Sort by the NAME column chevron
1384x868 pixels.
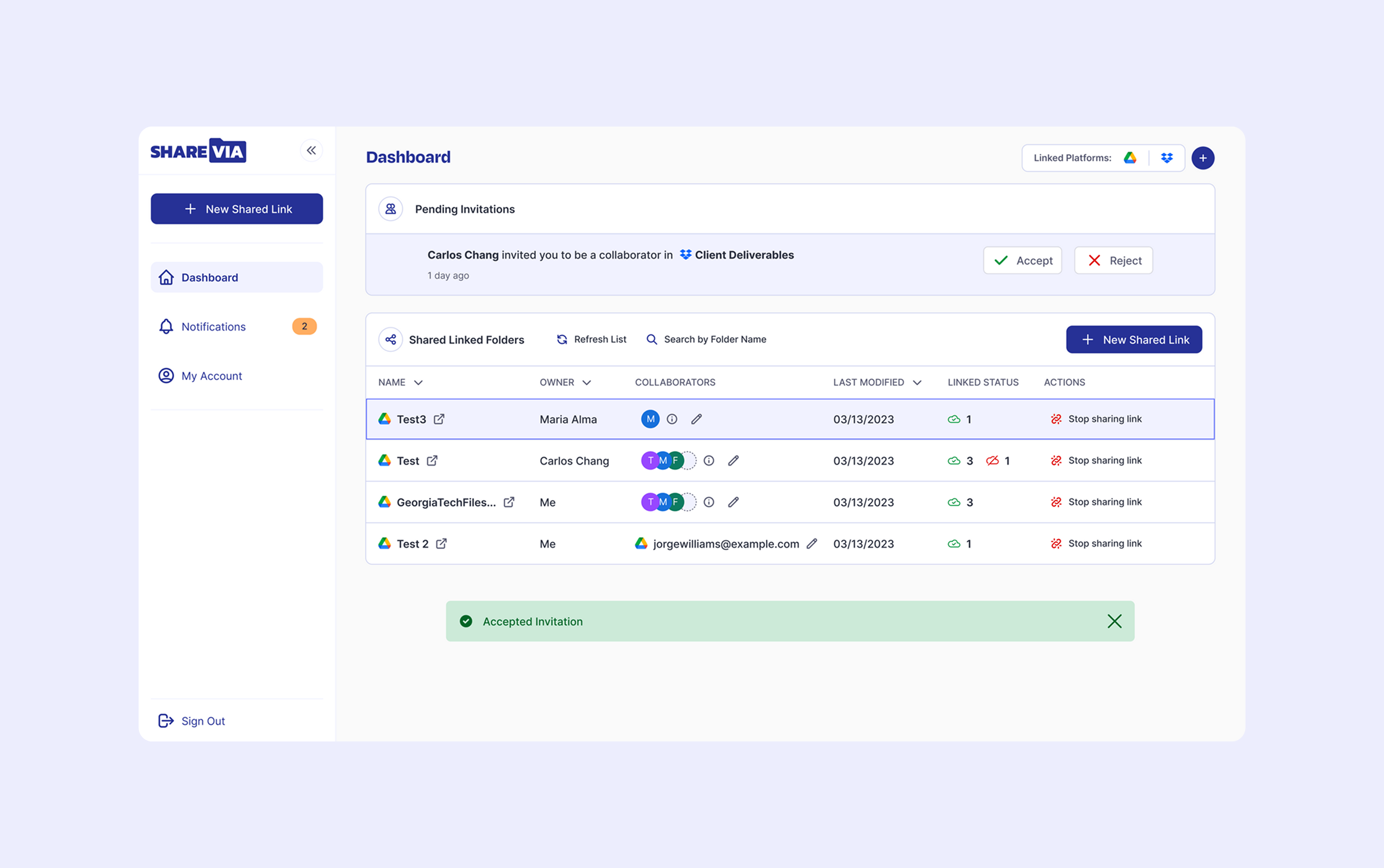click(418, 382)
